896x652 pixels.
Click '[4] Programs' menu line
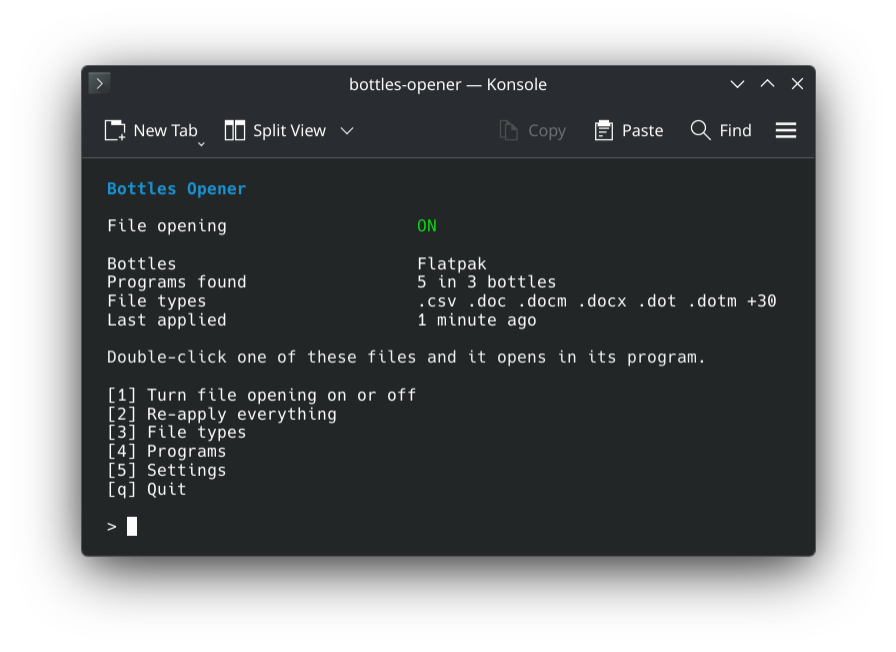coord(166,451)
